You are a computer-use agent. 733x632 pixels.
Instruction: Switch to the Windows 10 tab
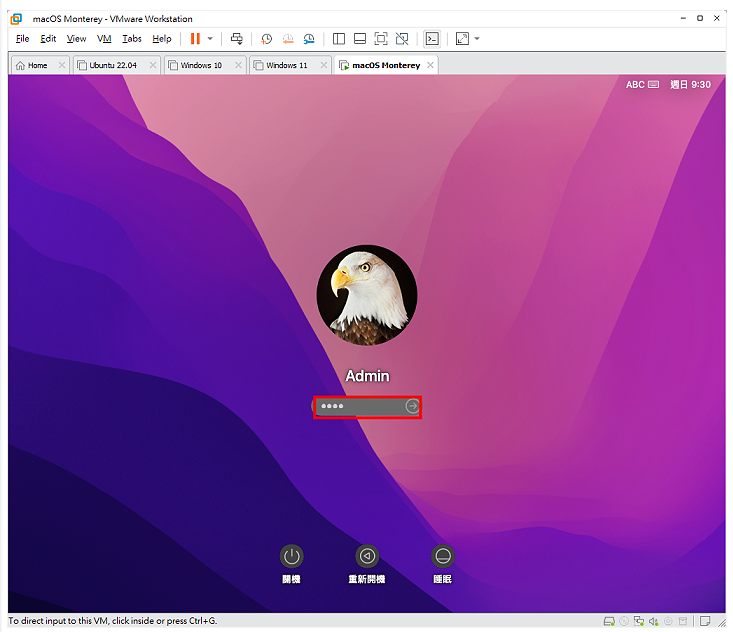coord(201,65)
